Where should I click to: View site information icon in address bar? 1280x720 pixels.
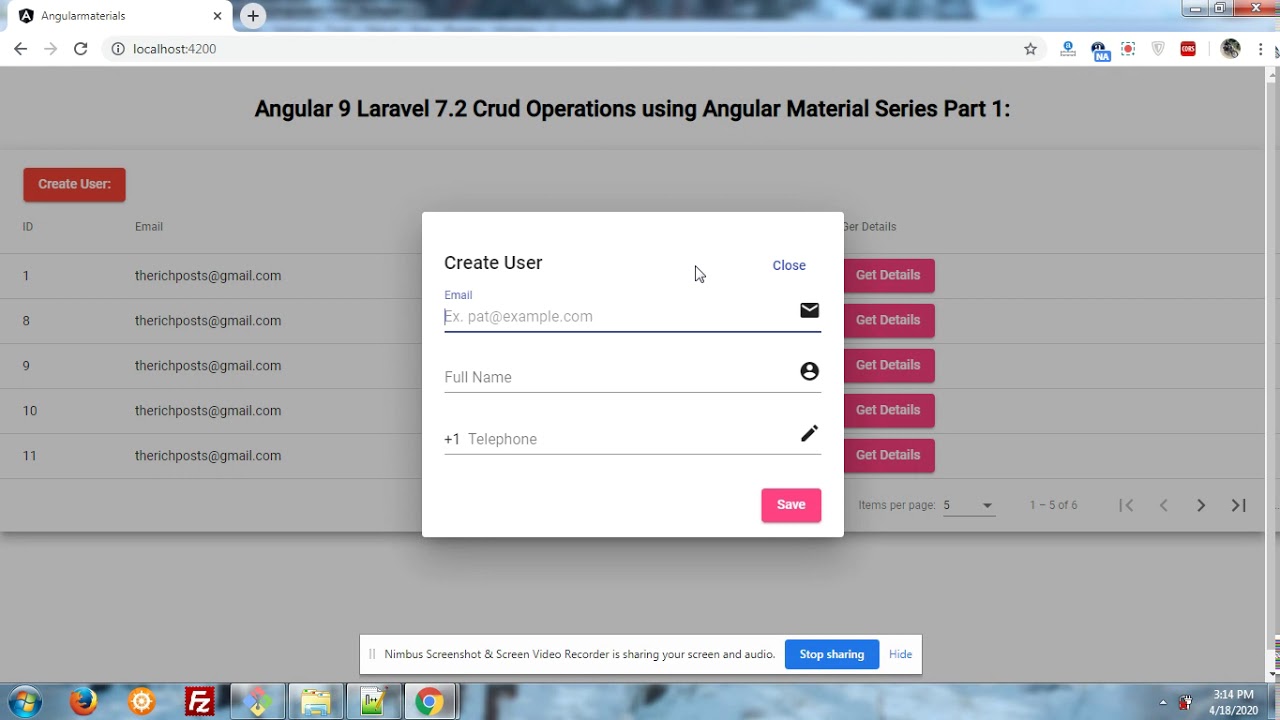[x=117, y=49]
